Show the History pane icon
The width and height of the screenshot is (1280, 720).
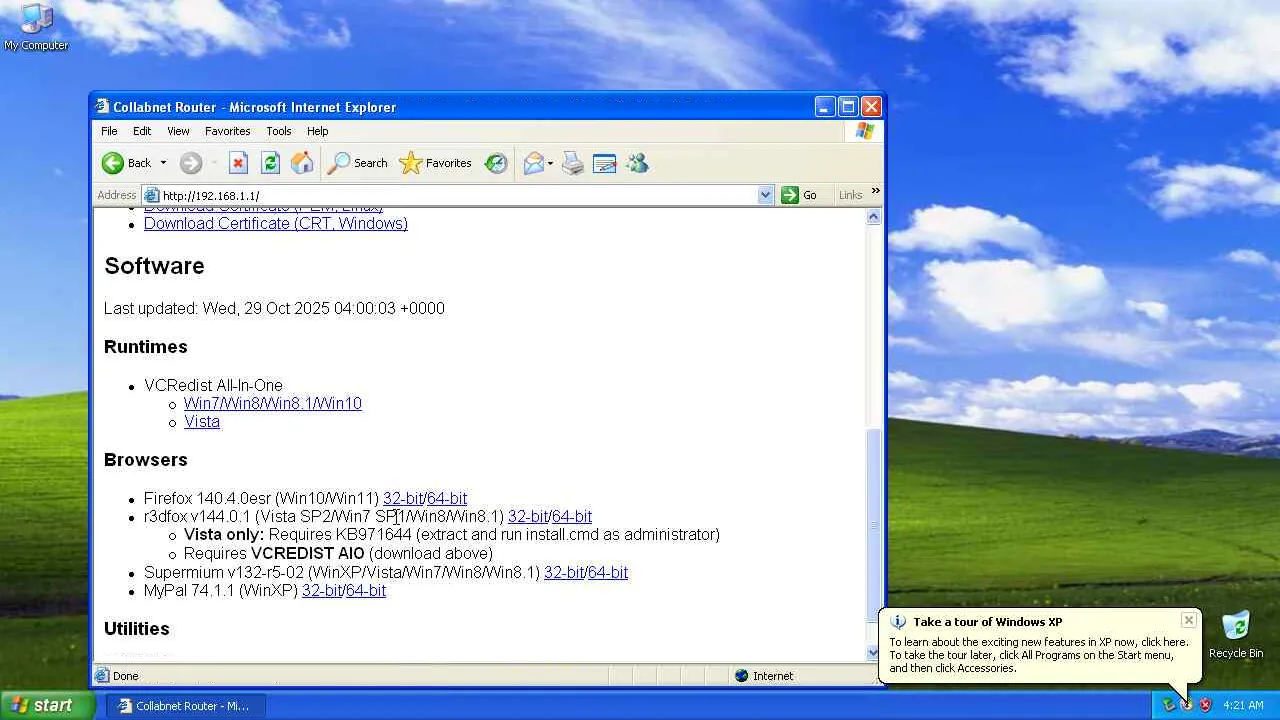tap(496, 163)
